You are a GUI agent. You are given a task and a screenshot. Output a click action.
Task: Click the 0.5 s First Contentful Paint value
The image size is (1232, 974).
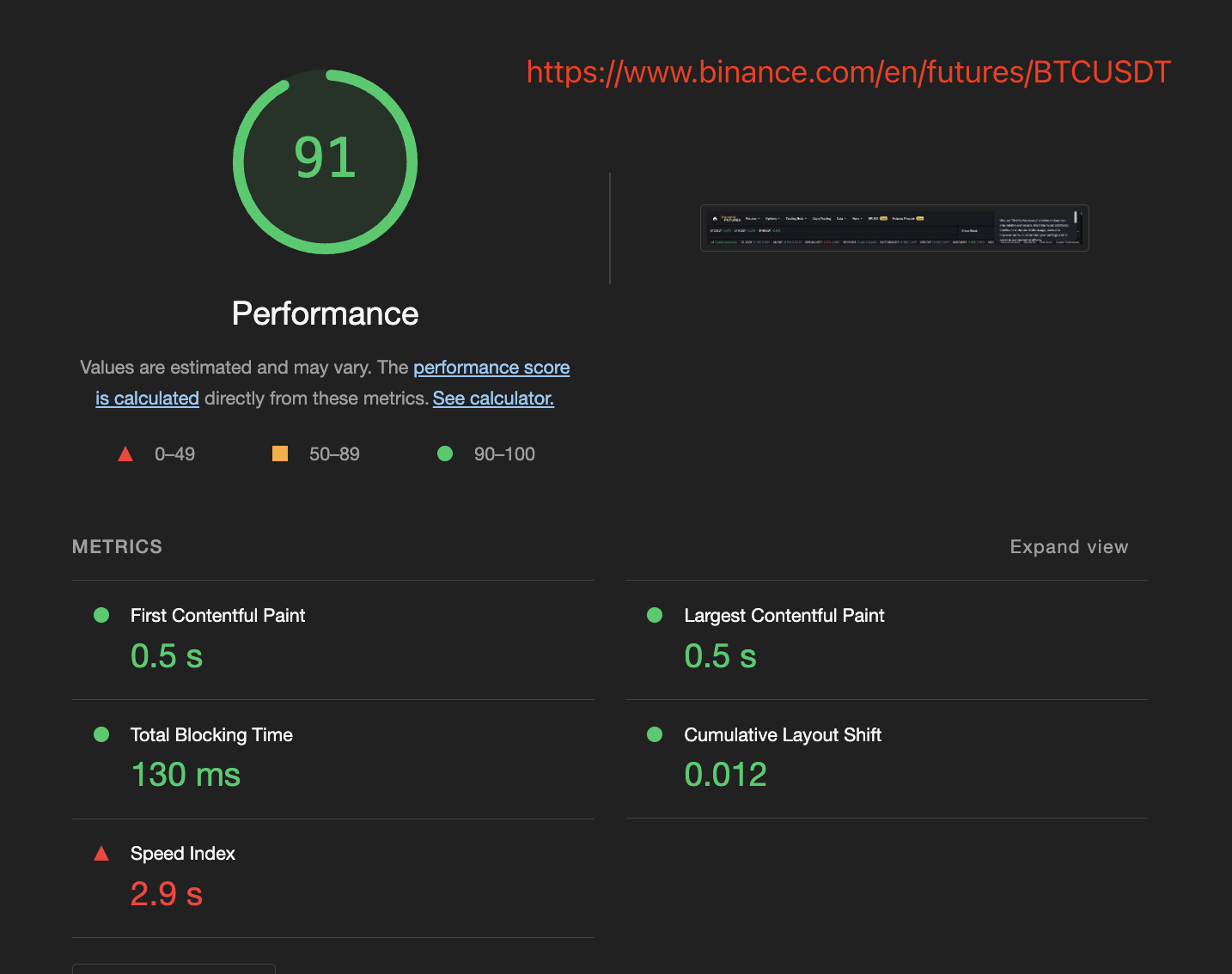click(167, 656)
